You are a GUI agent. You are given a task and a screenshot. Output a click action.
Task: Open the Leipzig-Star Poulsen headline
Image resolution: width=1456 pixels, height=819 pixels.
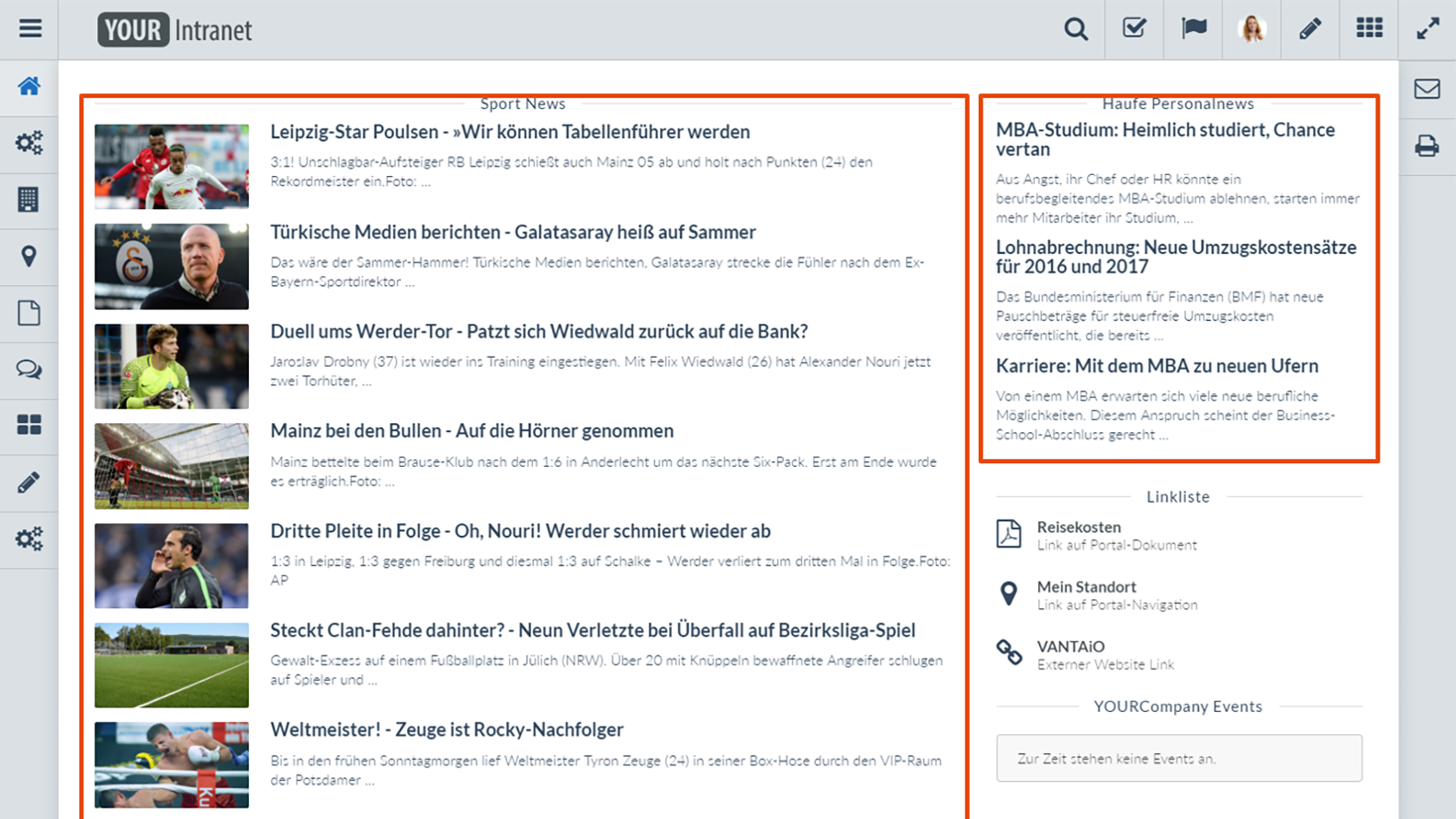pos(510,132)
